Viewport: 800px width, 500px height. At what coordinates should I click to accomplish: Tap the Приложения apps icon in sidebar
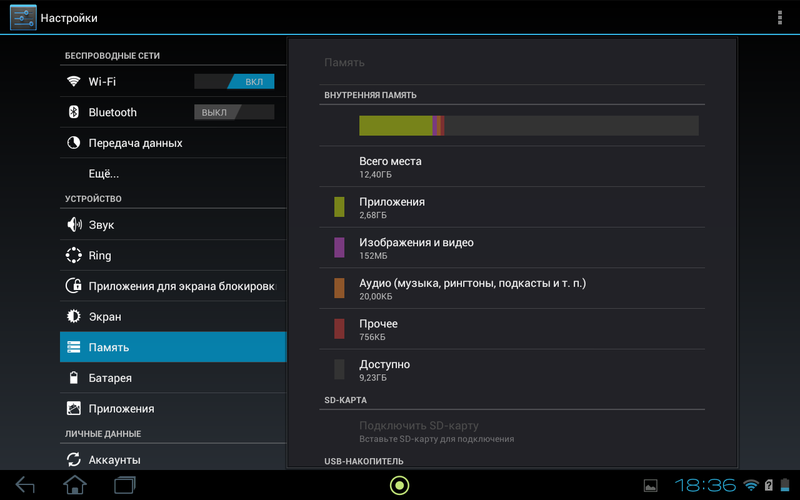(73, 408)
